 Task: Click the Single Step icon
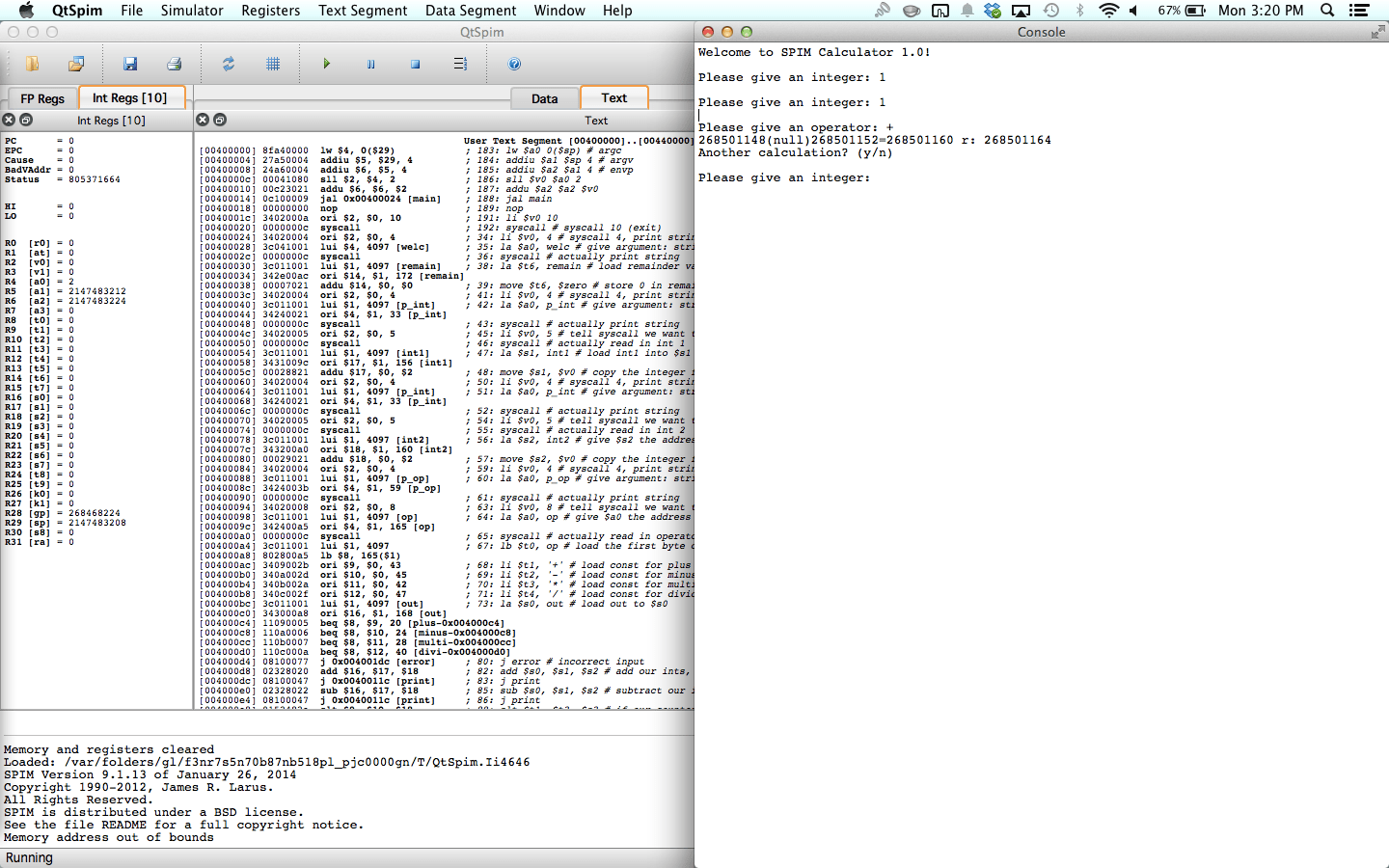coord(460,64)
